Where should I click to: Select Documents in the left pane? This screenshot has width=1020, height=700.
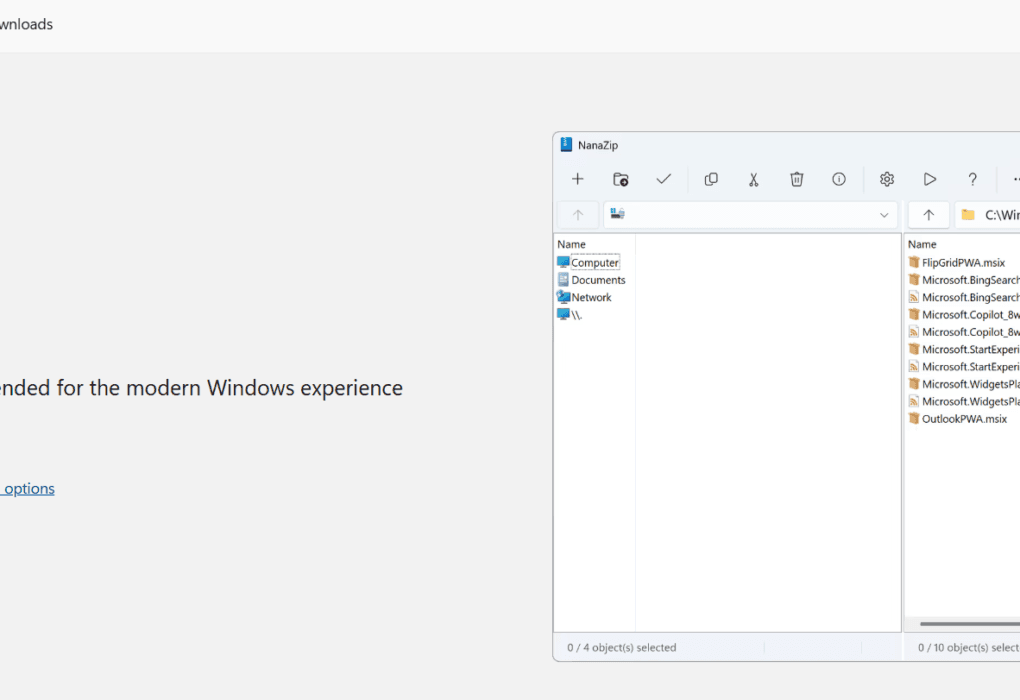click(x=598, y=280)
